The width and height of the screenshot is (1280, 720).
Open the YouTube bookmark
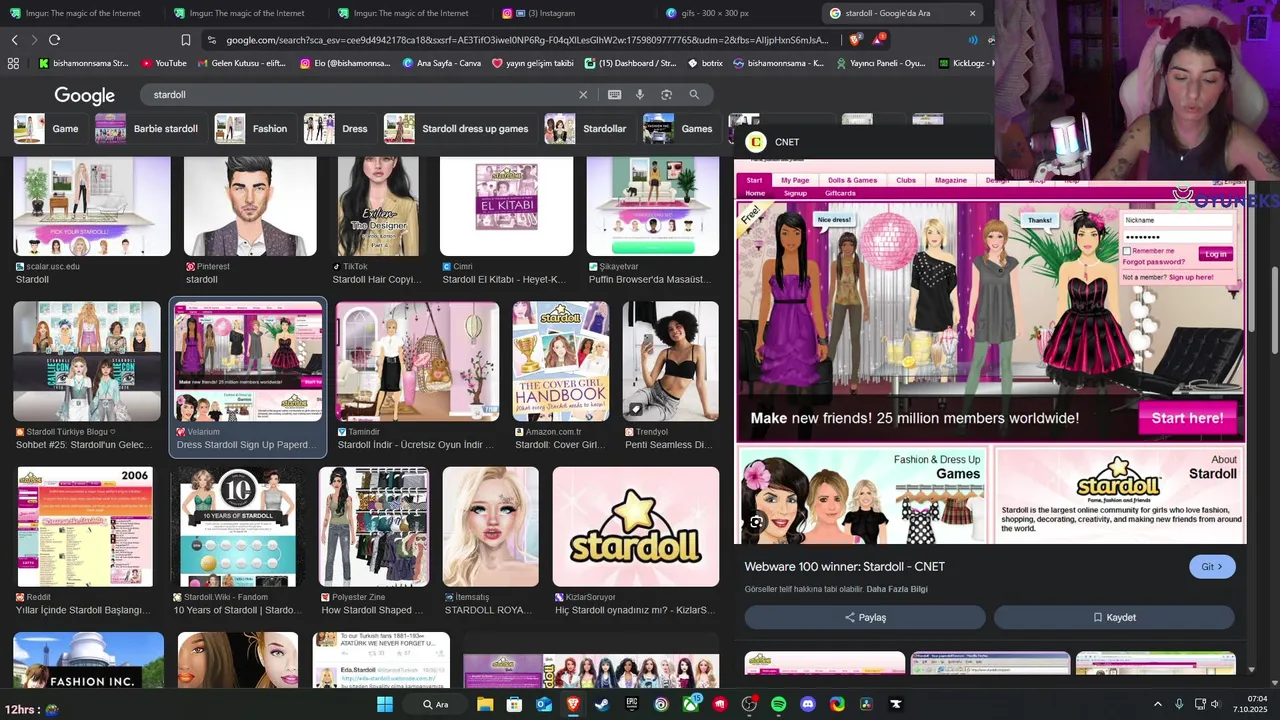(164, 63)
